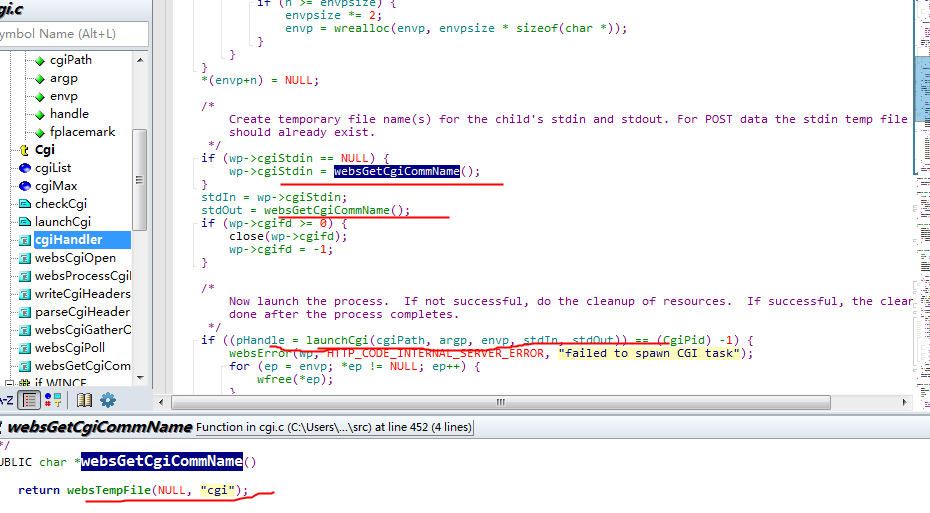Jump to launchCgi prototype in list

pos(62,222)
